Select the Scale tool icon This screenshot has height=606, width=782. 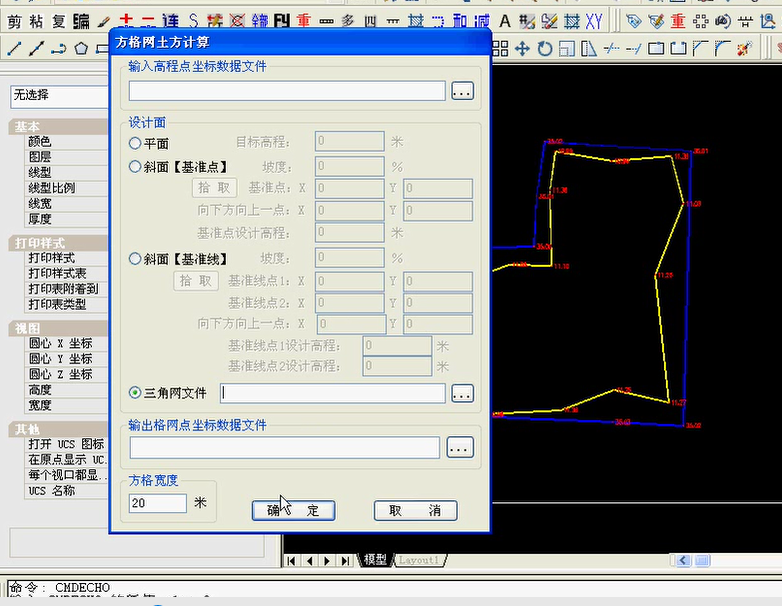point(567,48)
